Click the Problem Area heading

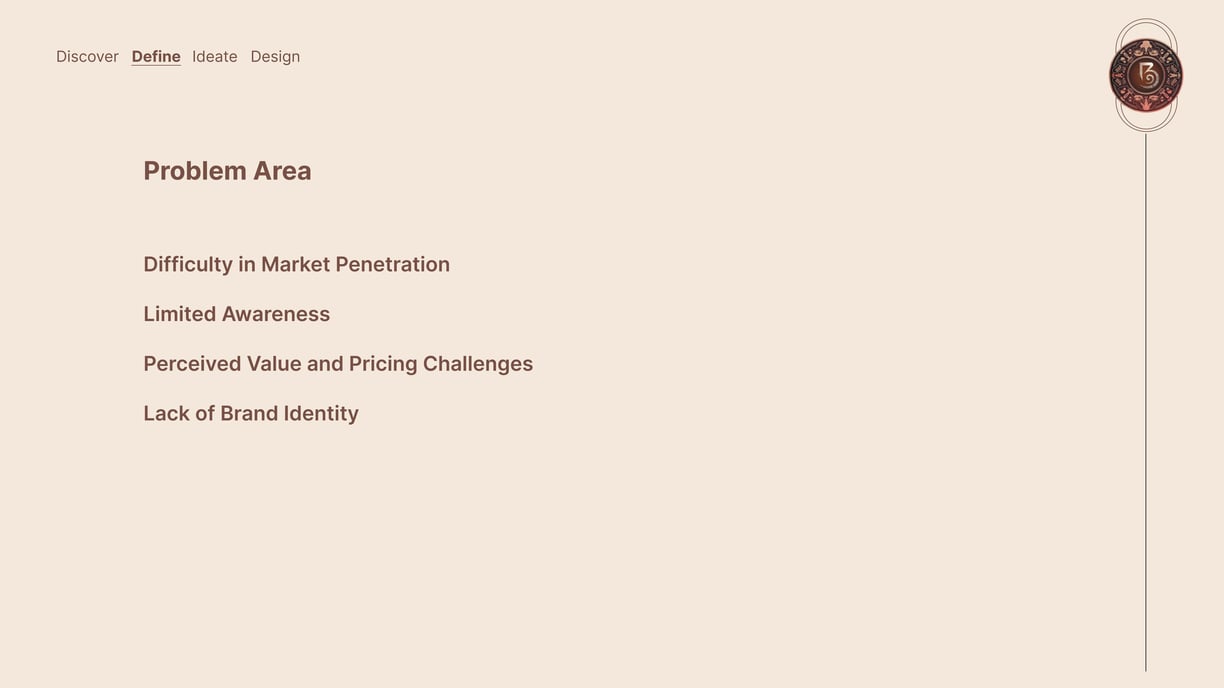(227, 171)
